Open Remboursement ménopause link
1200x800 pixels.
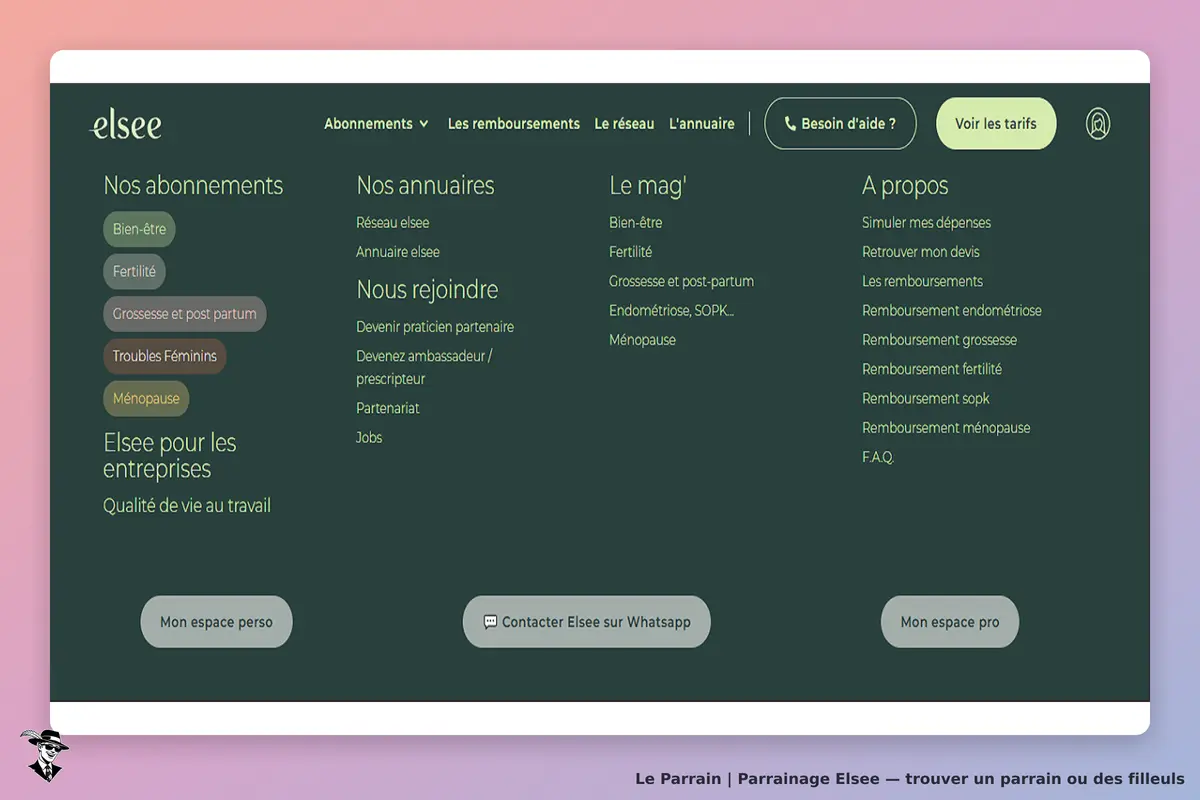946,427
